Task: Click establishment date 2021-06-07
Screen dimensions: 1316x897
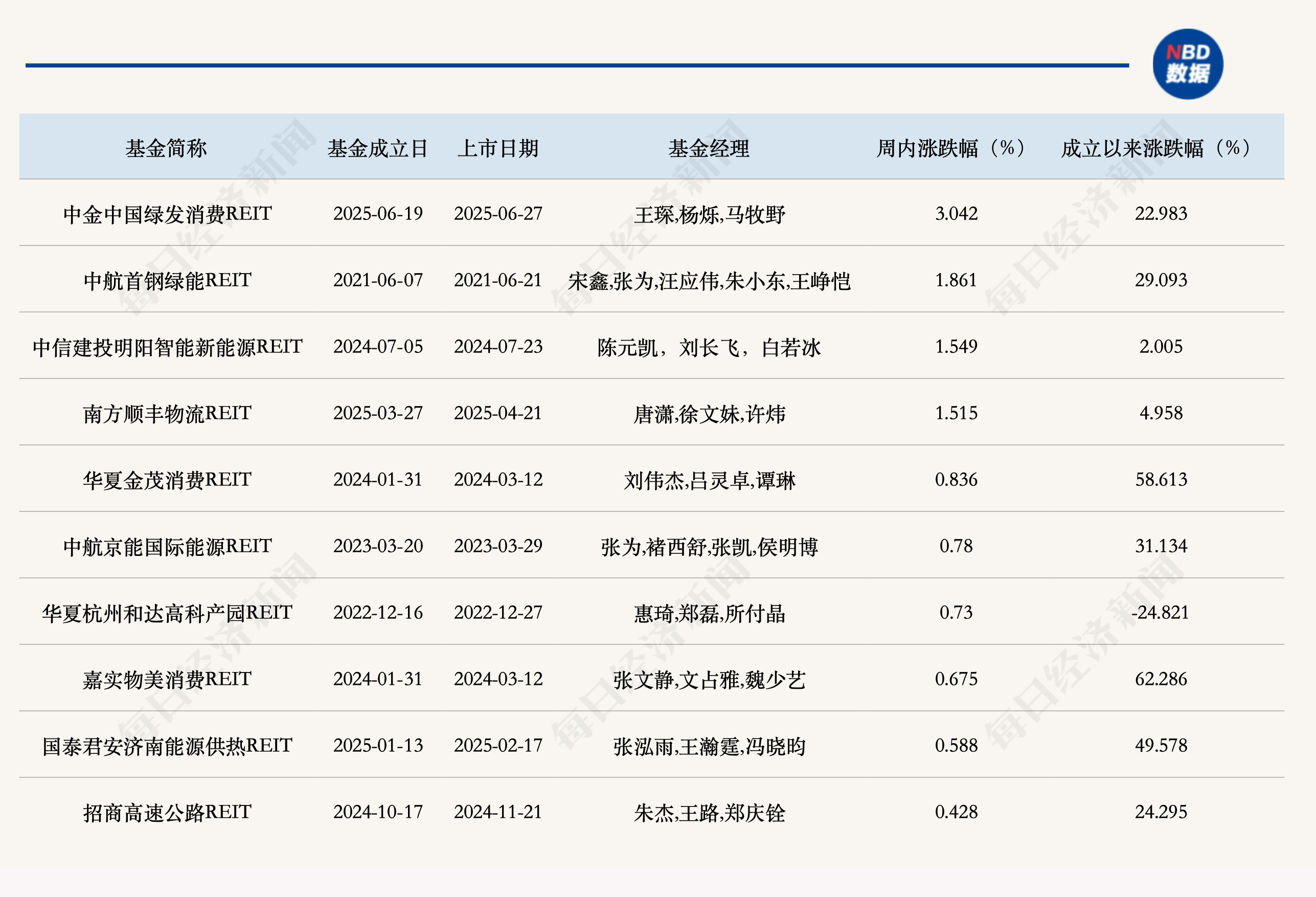Action: 378,280
